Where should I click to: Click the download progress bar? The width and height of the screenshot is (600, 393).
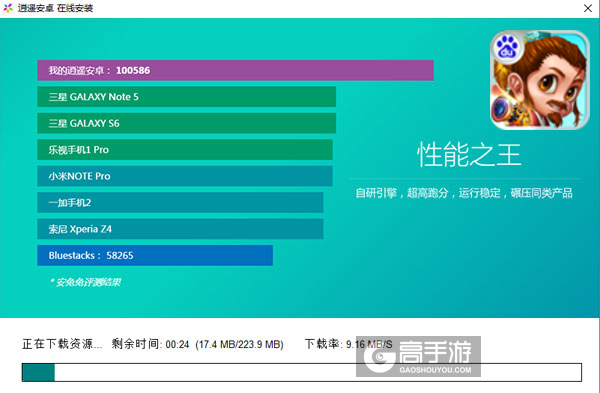(x=302, y=372)
